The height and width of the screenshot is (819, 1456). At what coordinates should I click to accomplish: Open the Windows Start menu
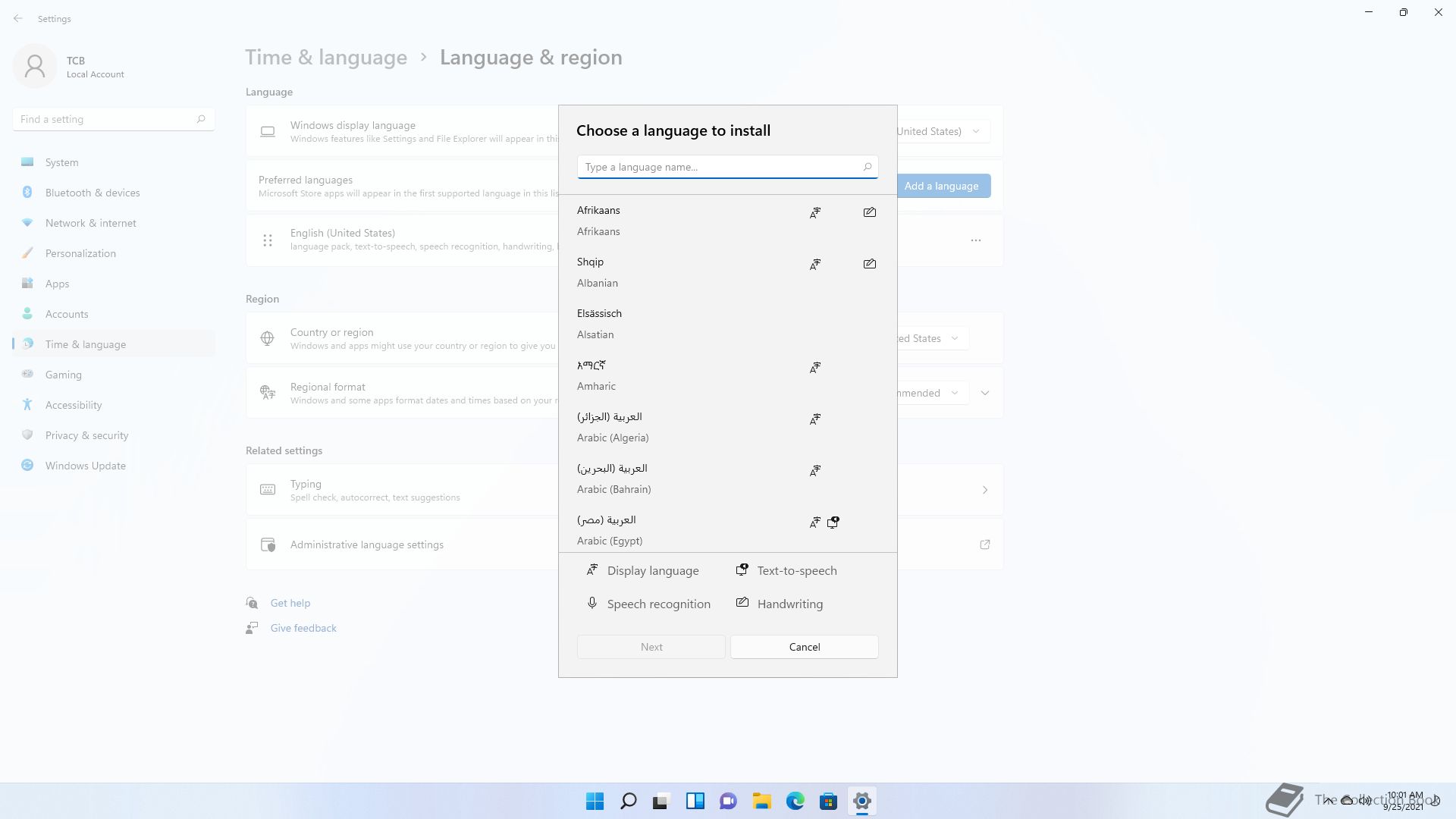point(595,801)
